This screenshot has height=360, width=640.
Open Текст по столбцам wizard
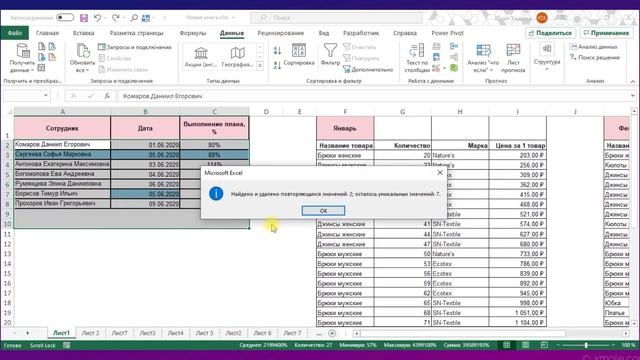point(417,58)
